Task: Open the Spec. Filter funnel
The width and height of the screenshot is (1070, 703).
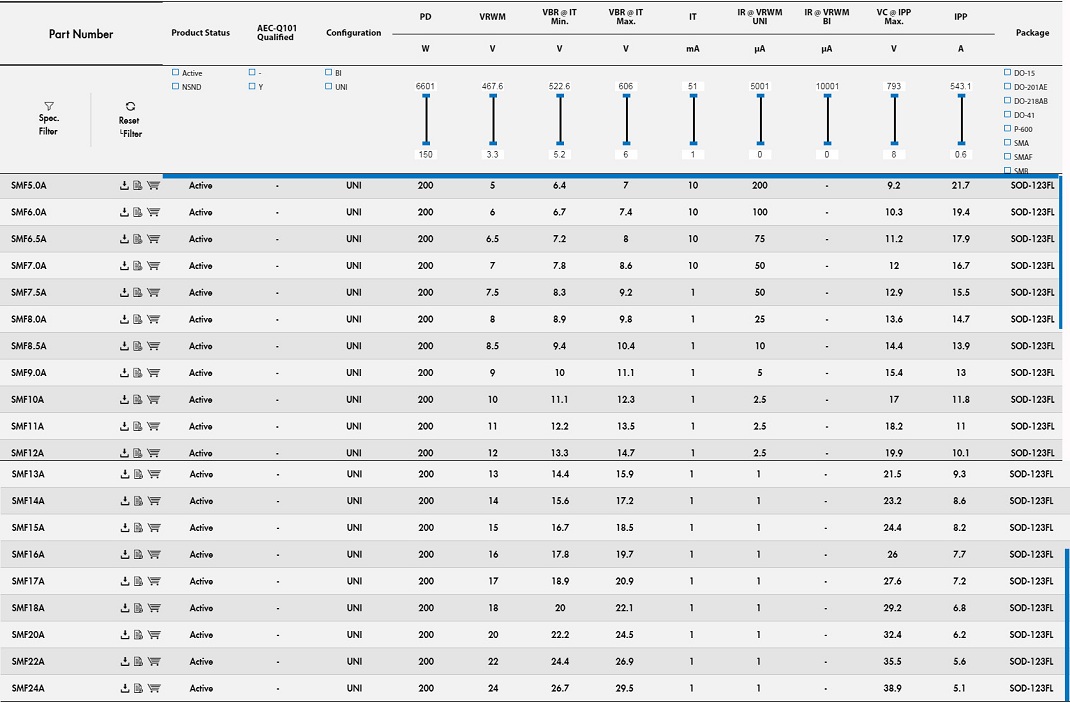Action: tap(48, 106)
